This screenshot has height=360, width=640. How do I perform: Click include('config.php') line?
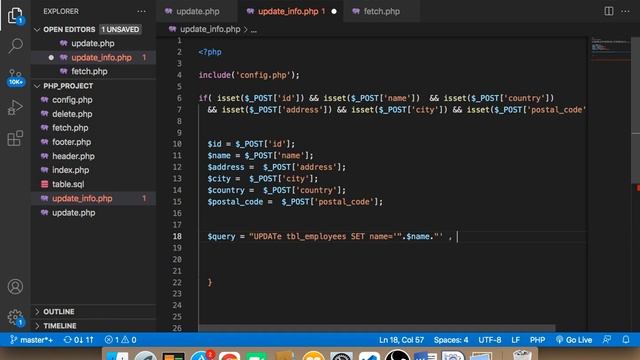click(x=249, y=75)
